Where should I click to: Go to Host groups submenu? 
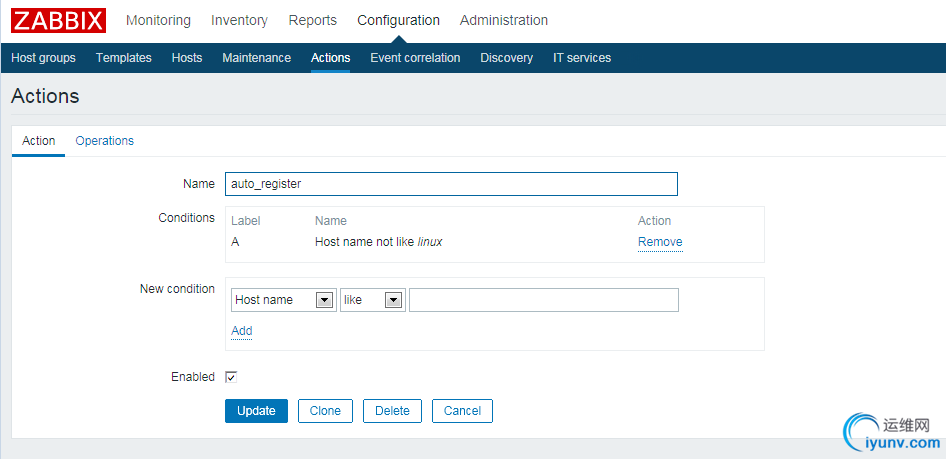coord(43,58)
